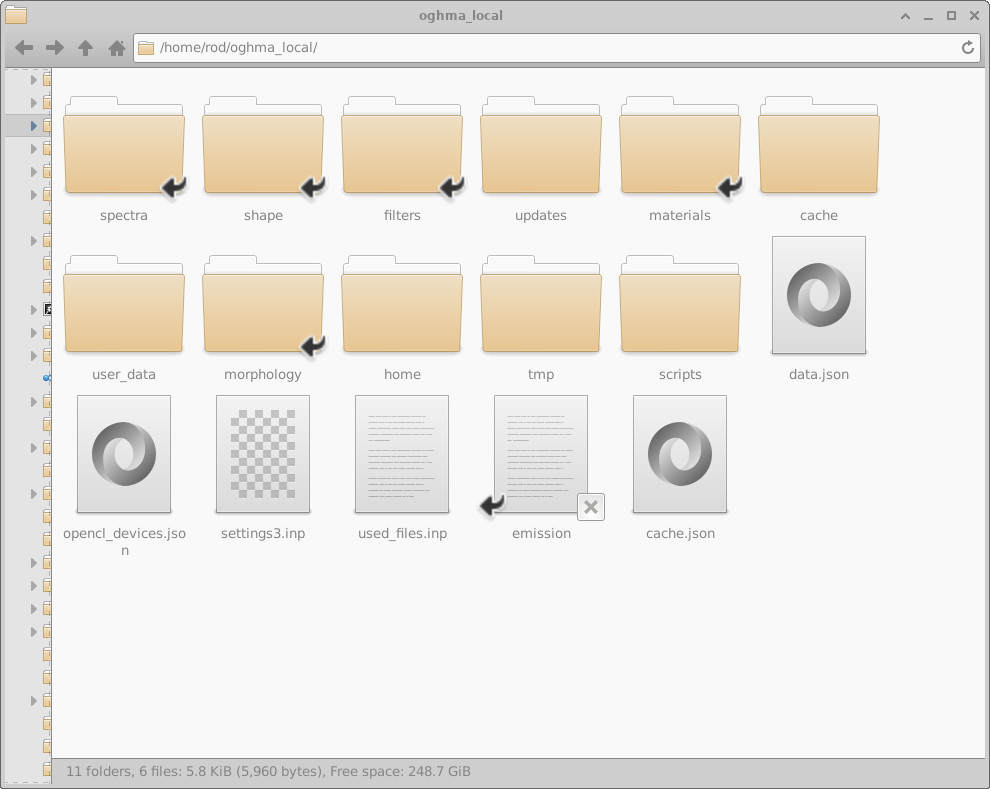Open the cache.json file
The image size is (990, 789).
click(680, 453)
